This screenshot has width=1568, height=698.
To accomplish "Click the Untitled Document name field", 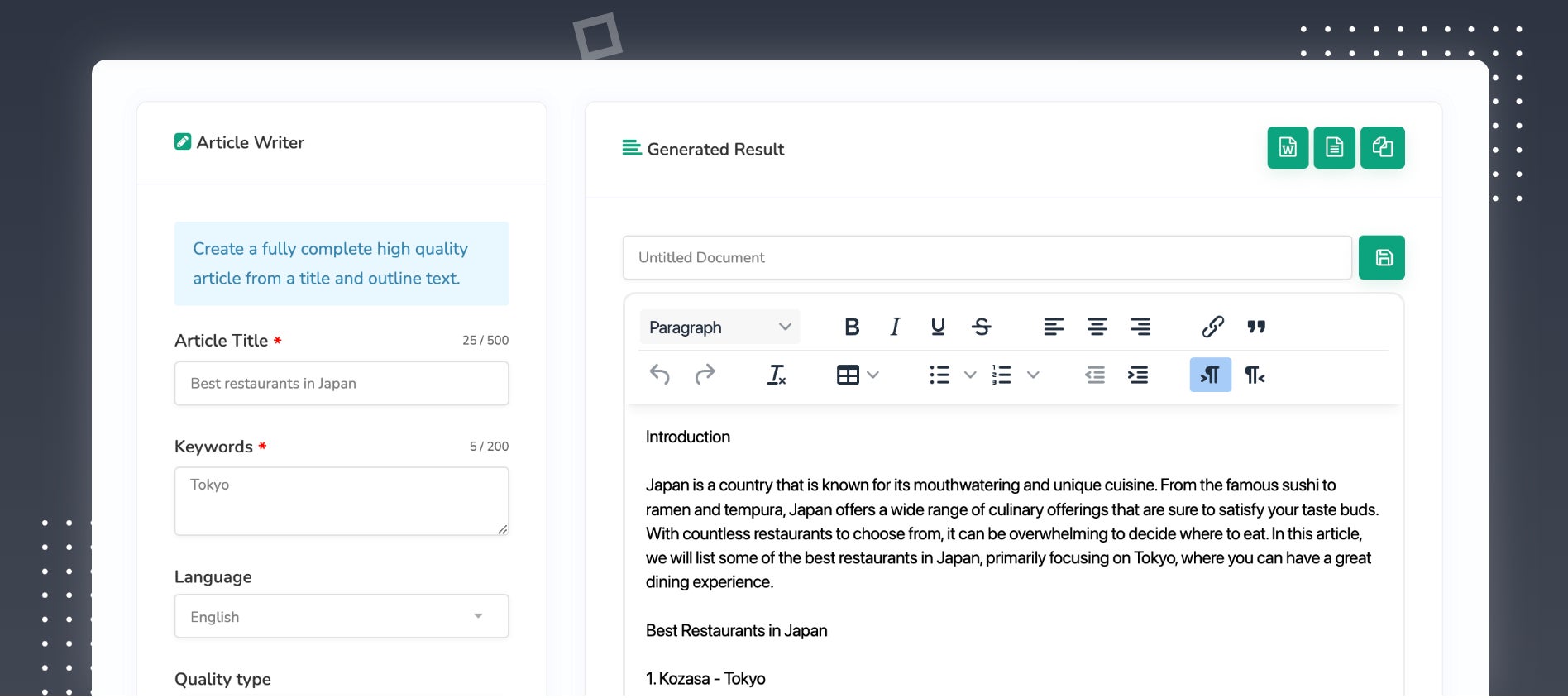I will [x=987, y=257].
